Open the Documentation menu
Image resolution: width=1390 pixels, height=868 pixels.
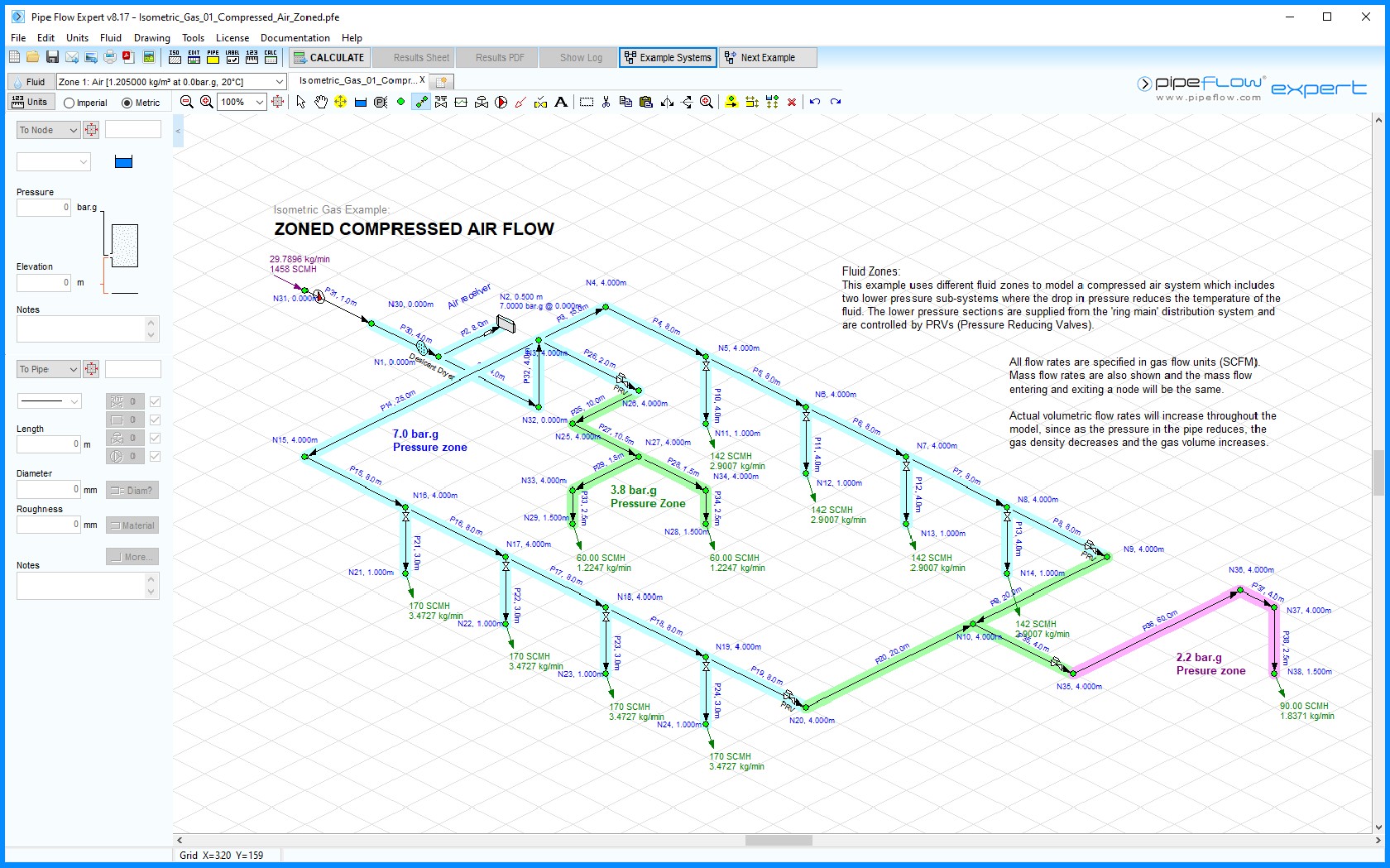click(x=295, y=38)
